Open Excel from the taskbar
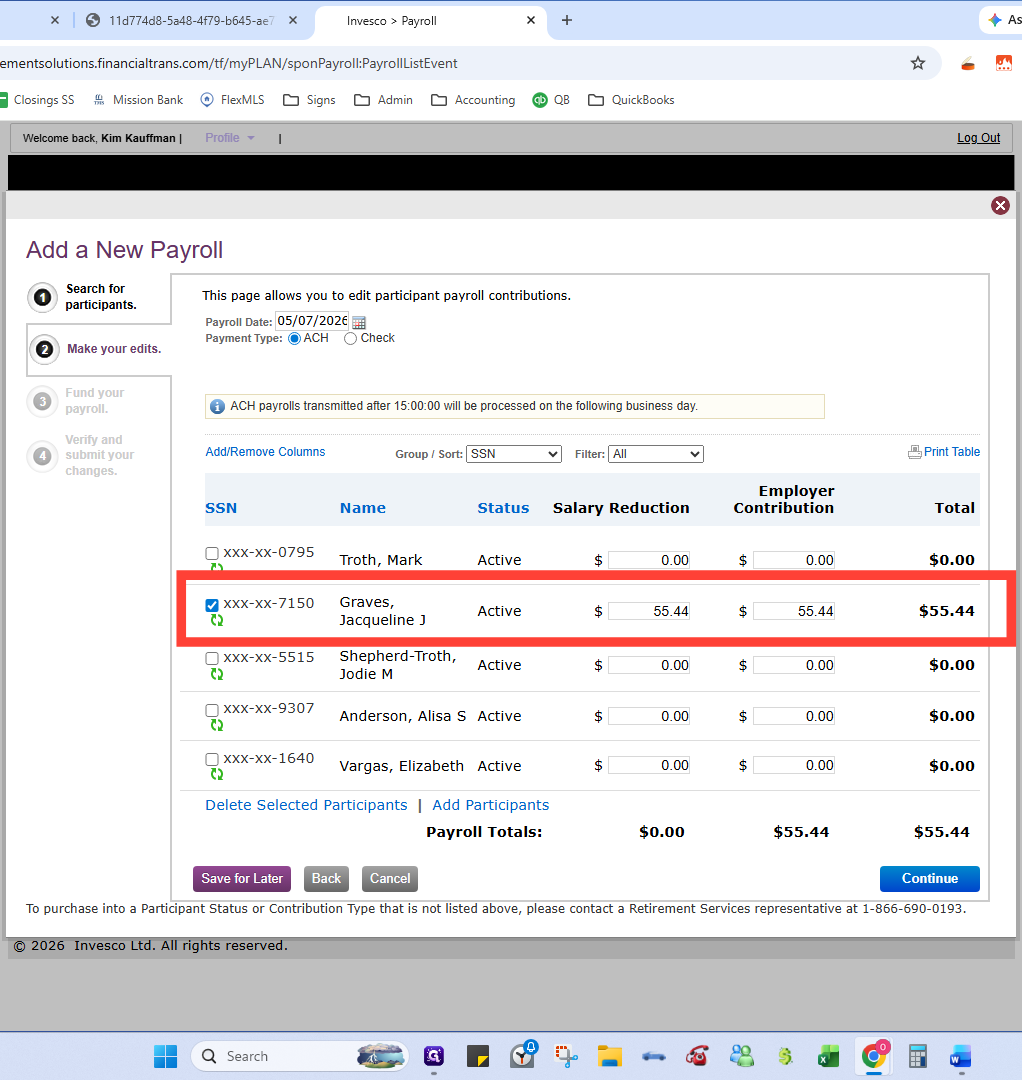 828,1056
